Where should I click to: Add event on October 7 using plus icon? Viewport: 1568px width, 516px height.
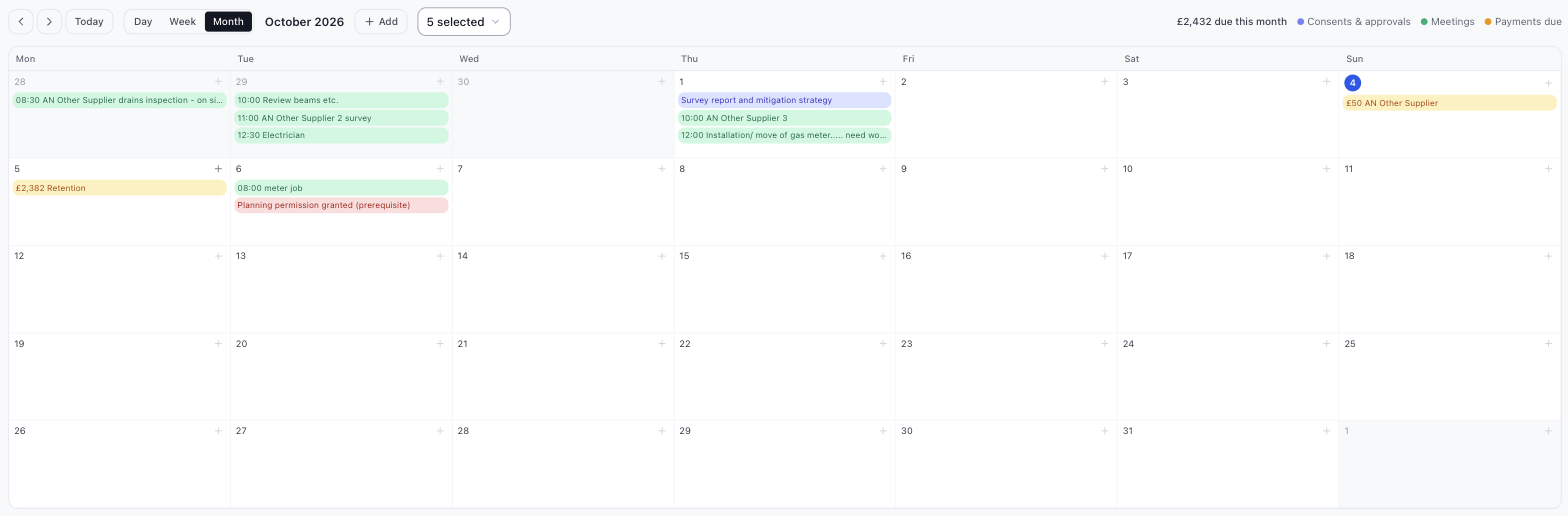point(662,169)
